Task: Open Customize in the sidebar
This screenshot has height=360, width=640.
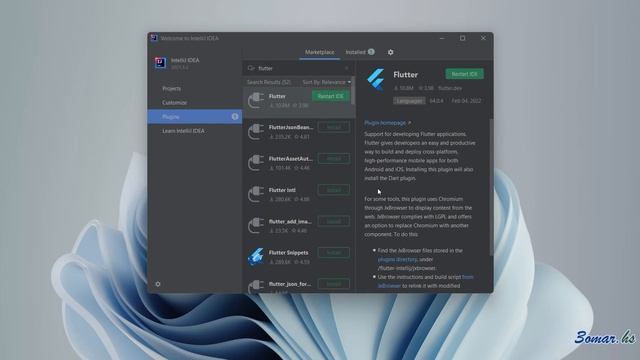Action: point(174,102)
